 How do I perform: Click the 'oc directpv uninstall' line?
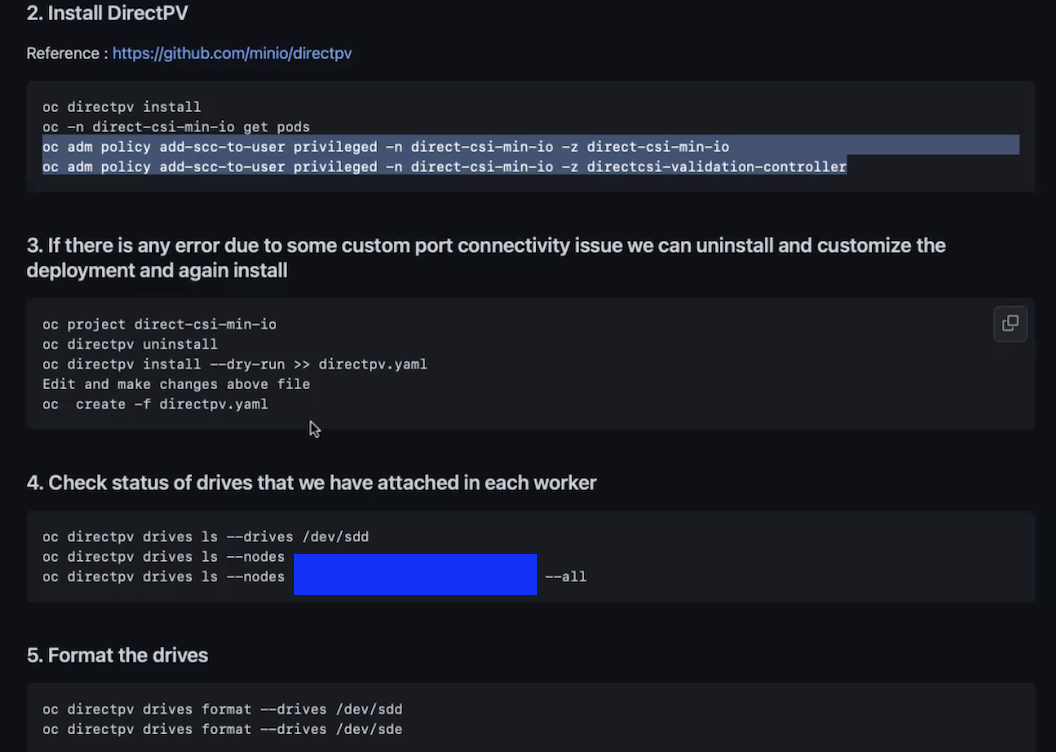[x=130, y=345]
